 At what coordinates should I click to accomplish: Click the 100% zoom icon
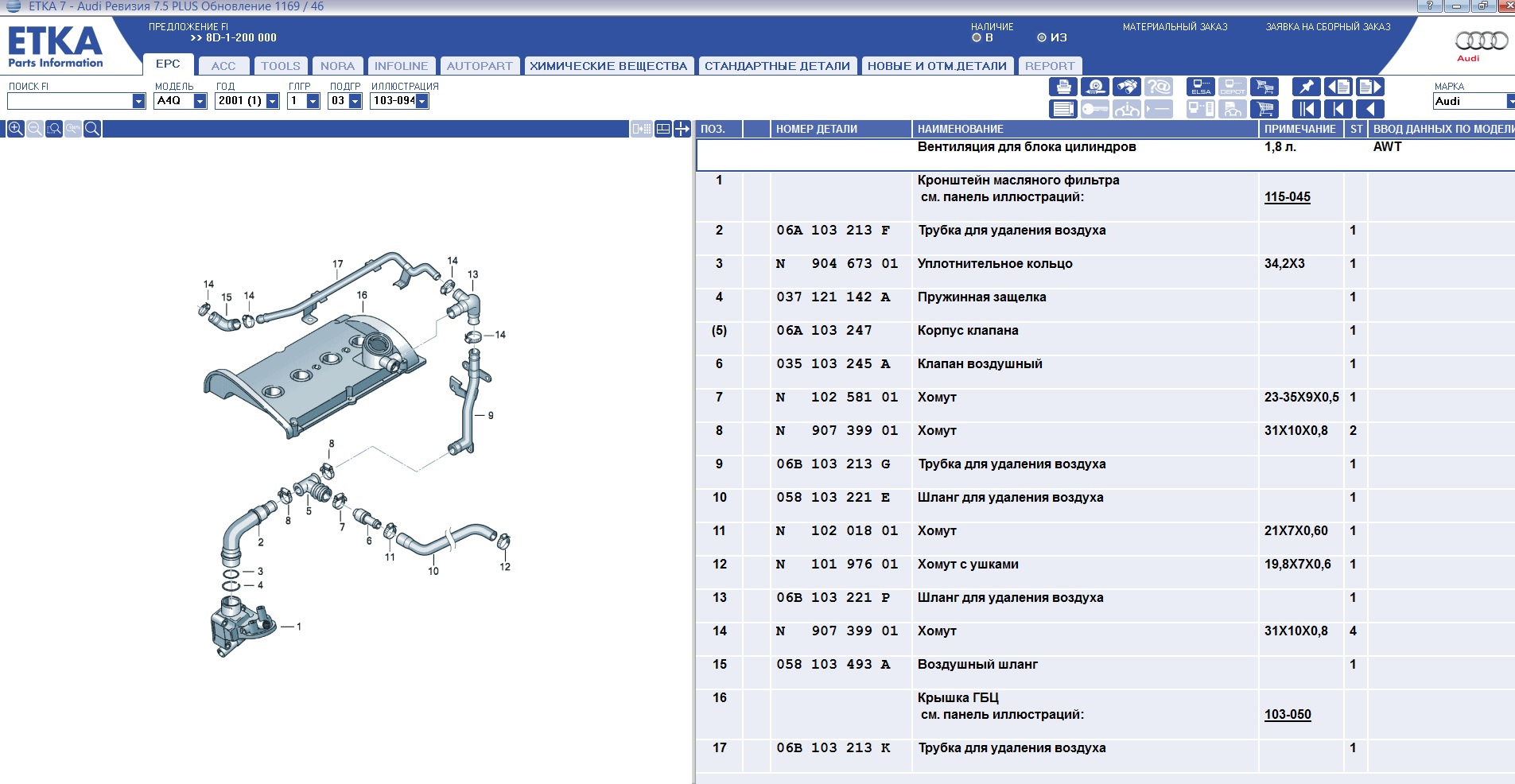[73, 129]
